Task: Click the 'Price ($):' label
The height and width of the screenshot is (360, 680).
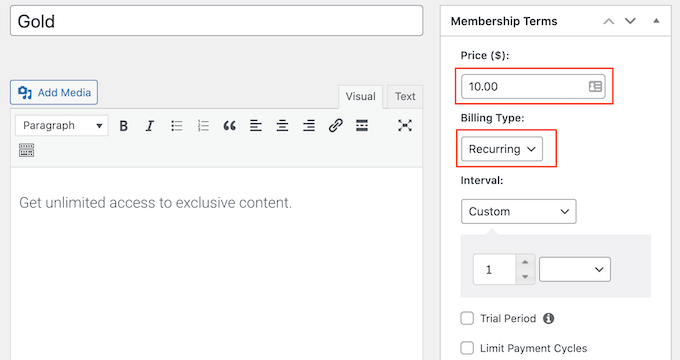Action: pos(485,56)
